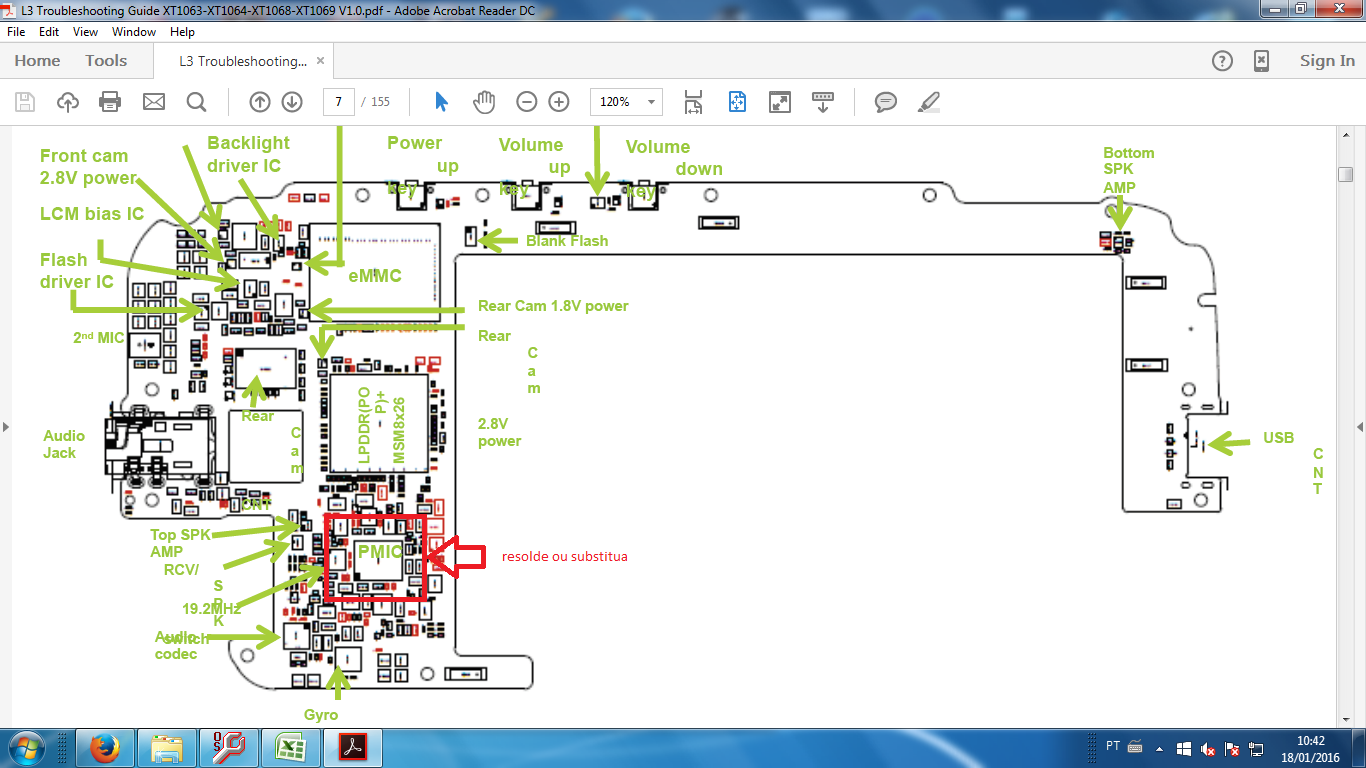
Task: Click 'Rear Cam 1.8V power' text
Action: 553,306
